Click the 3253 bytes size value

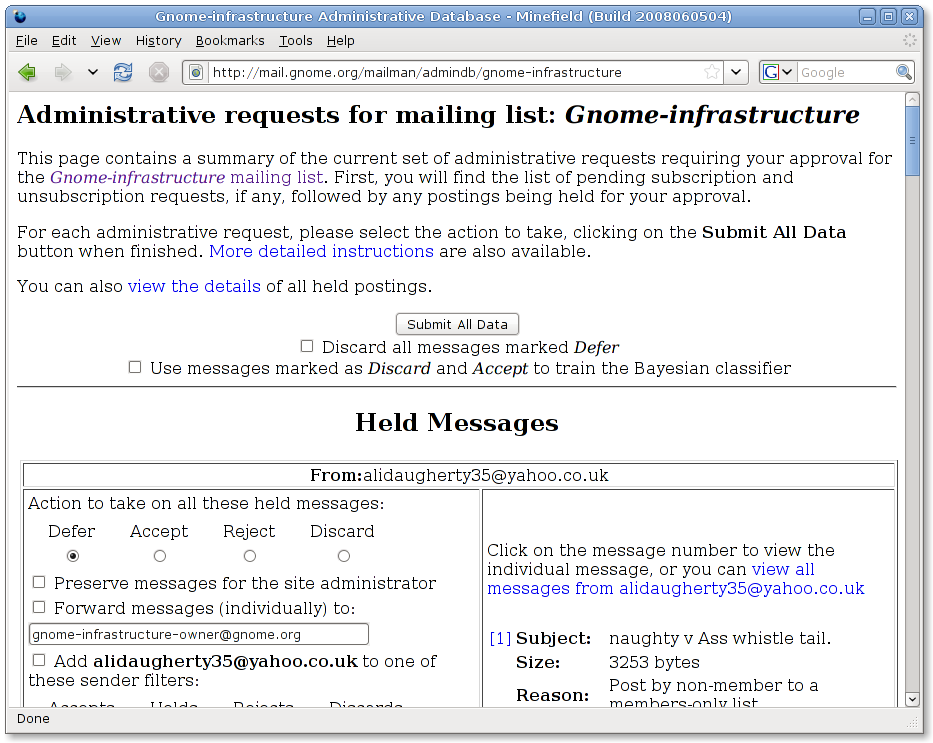pos(654,662)
